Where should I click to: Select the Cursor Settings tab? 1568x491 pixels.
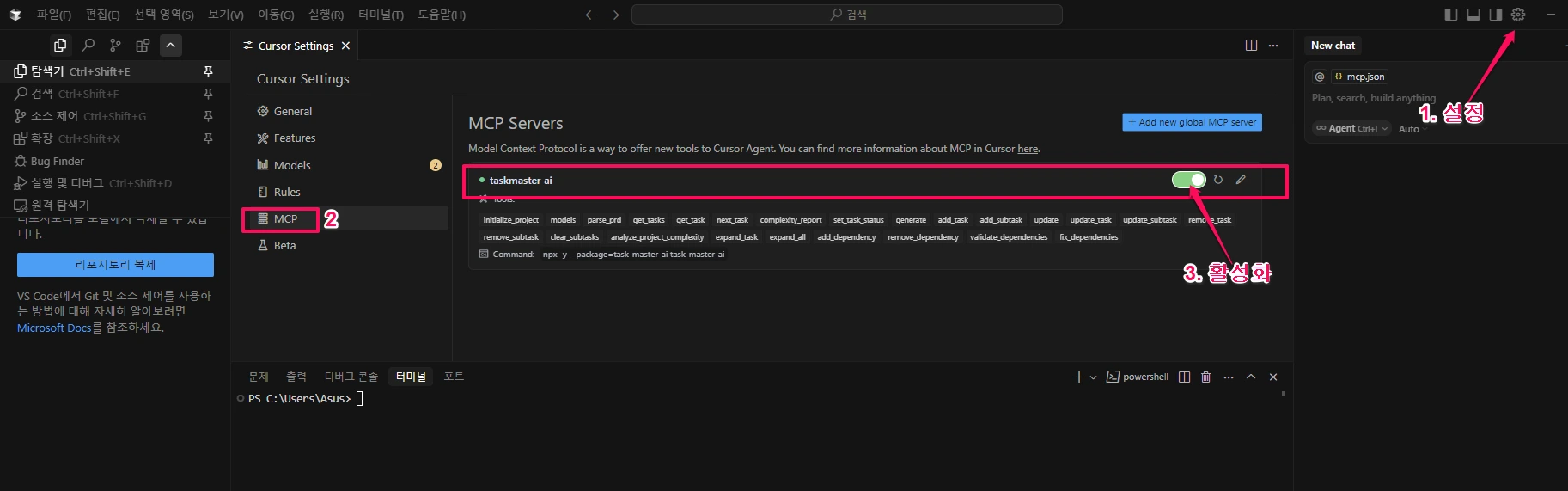click(x=295, y=46)
